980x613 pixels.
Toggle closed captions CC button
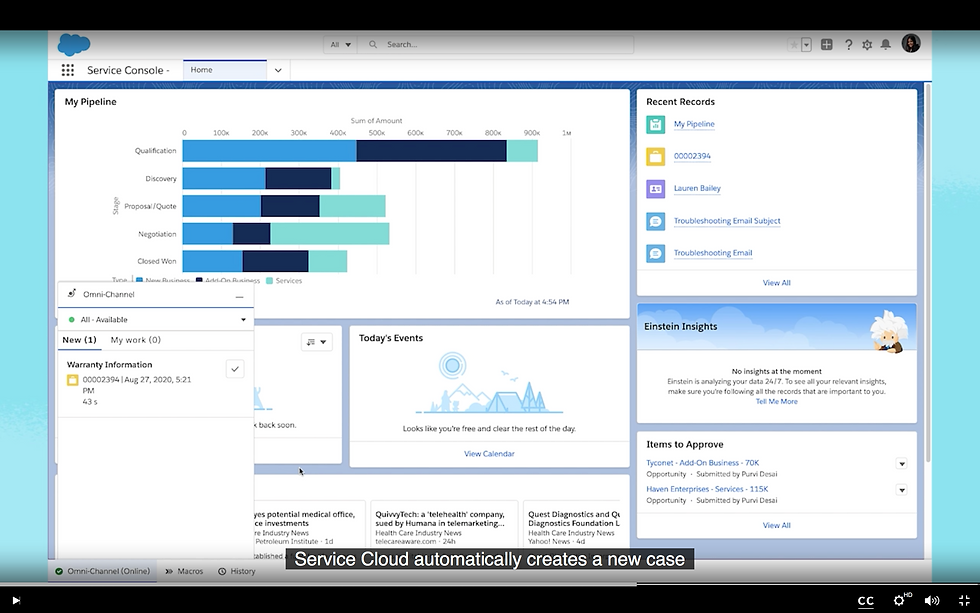(865, 601)
